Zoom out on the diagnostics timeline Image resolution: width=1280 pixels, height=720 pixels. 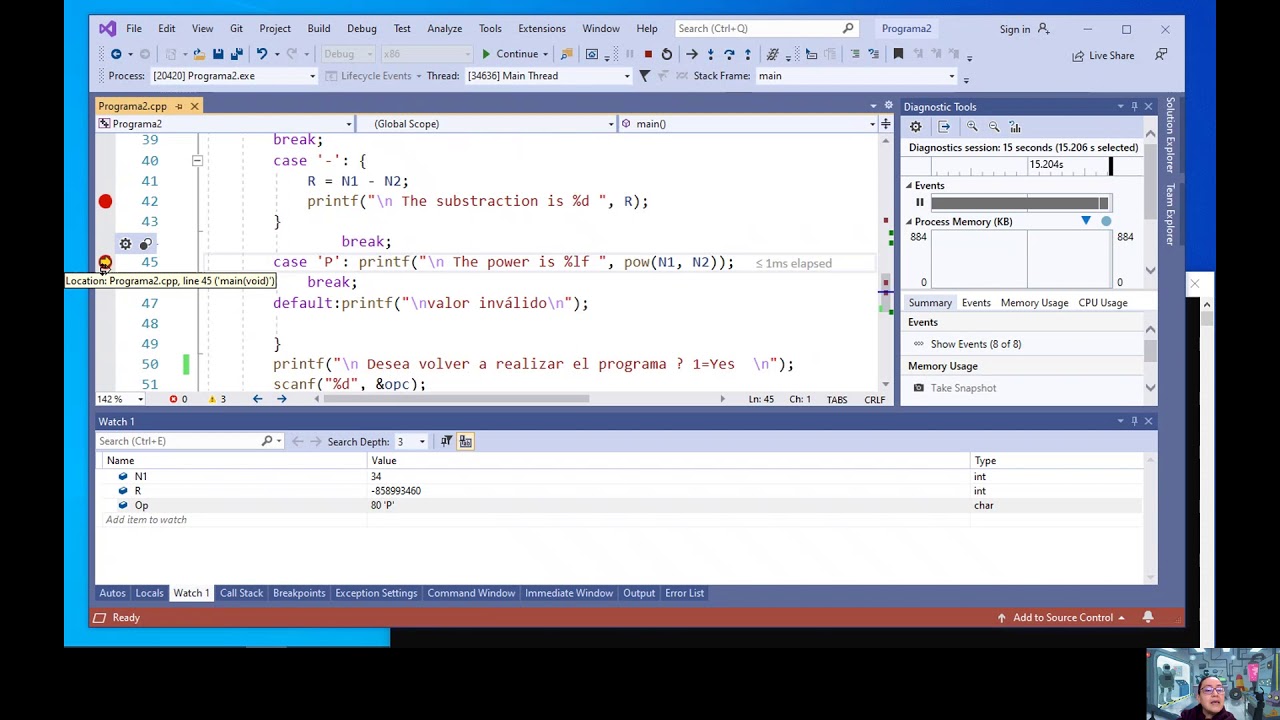(x=994, y=127)
